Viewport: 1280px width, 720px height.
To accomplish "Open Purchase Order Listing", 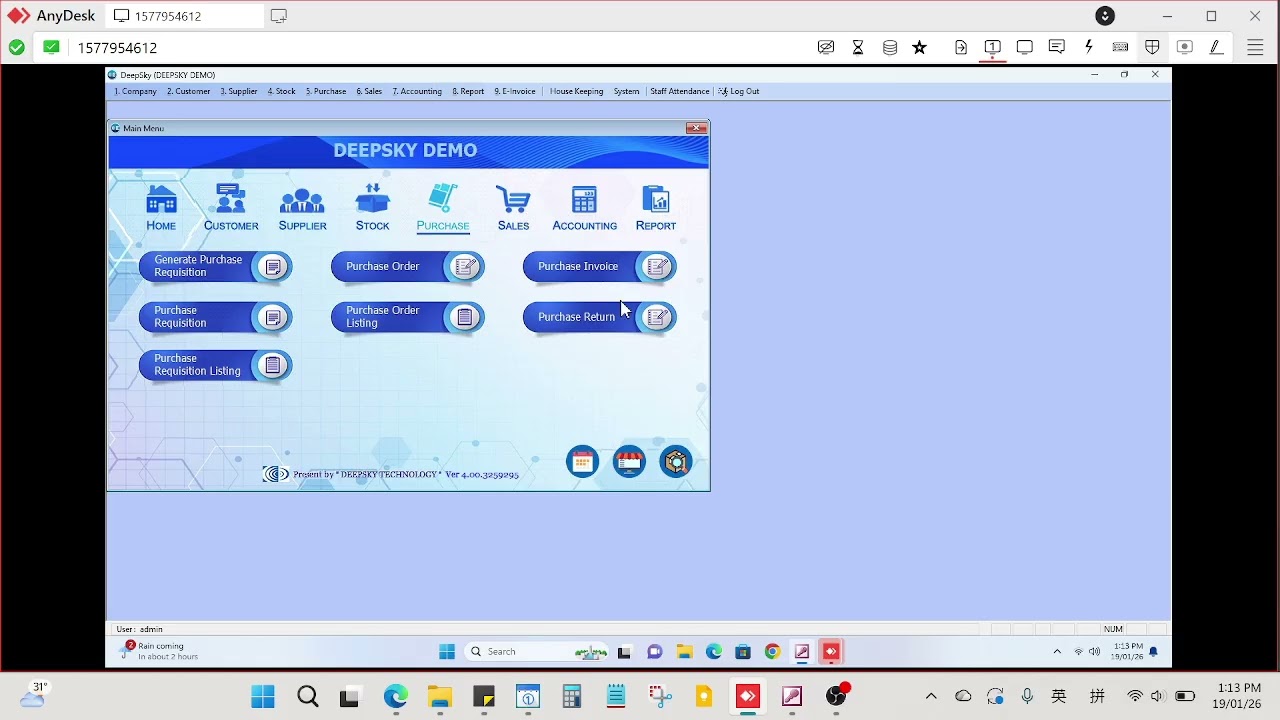I will tap(408, 317).
